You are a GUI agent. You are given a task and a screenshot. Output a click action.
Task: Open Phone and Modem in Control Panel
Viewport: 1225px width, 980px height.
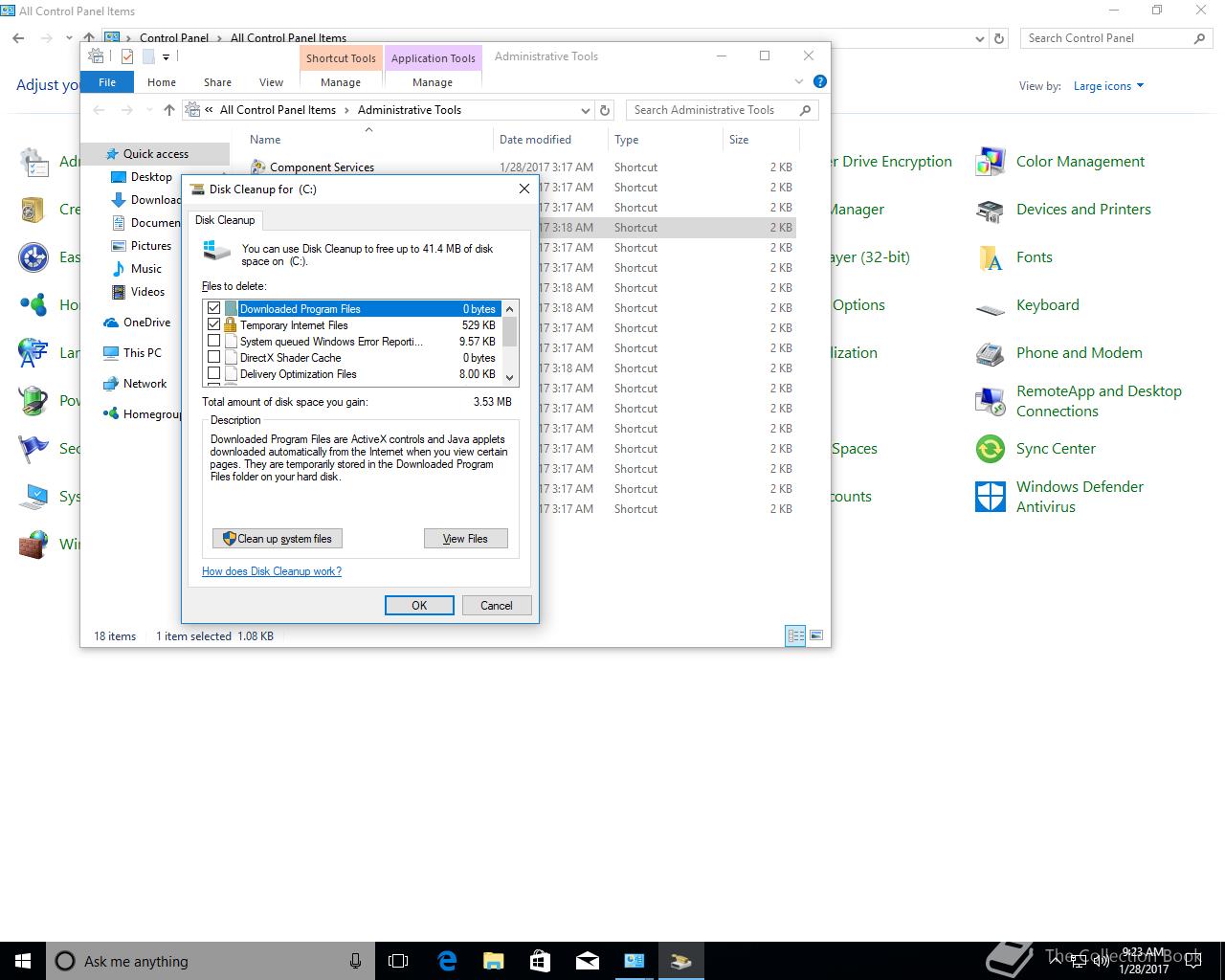[x=1059, y=353]
